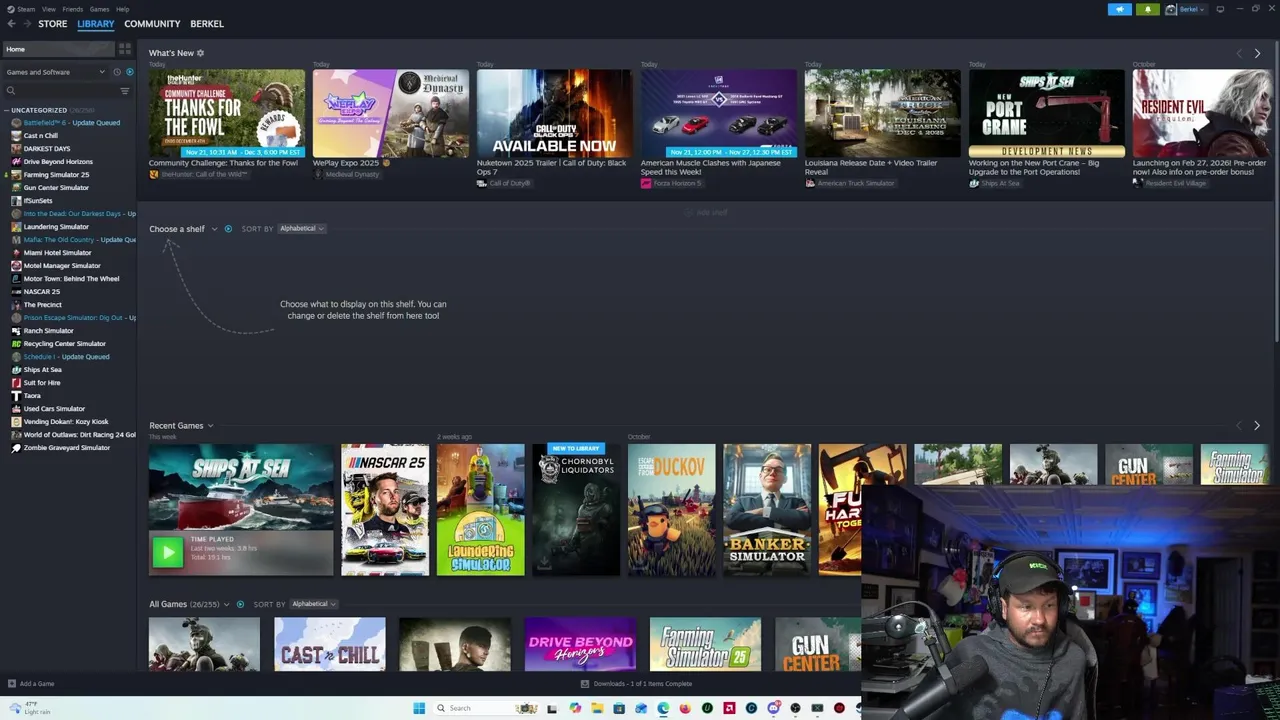This screenshot has width=1280, height=720.
Task: Open the green notifications bell
Action: click(x=1148, y=9)
